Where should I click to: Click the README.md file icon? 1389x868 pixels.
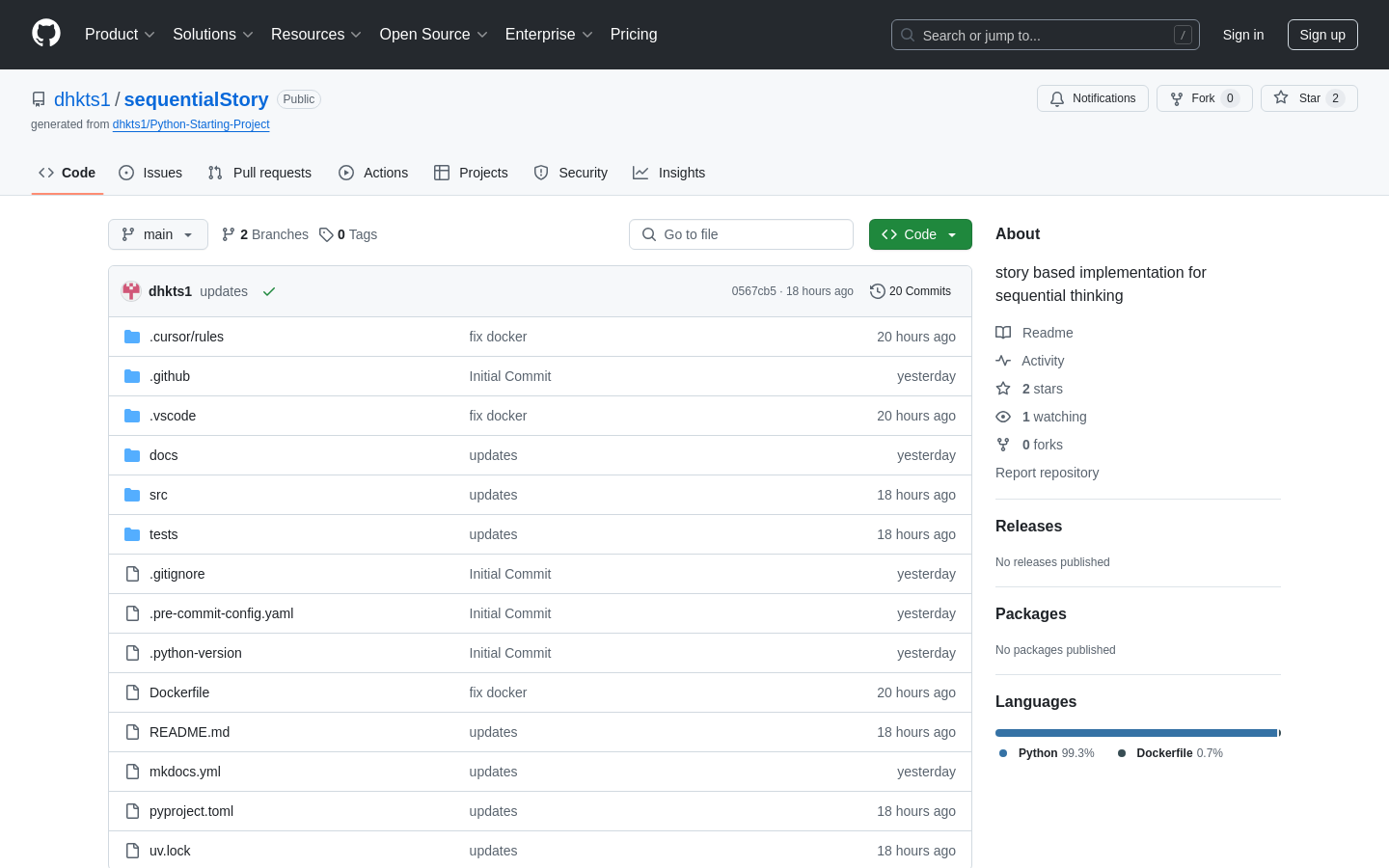coord(132,732)
